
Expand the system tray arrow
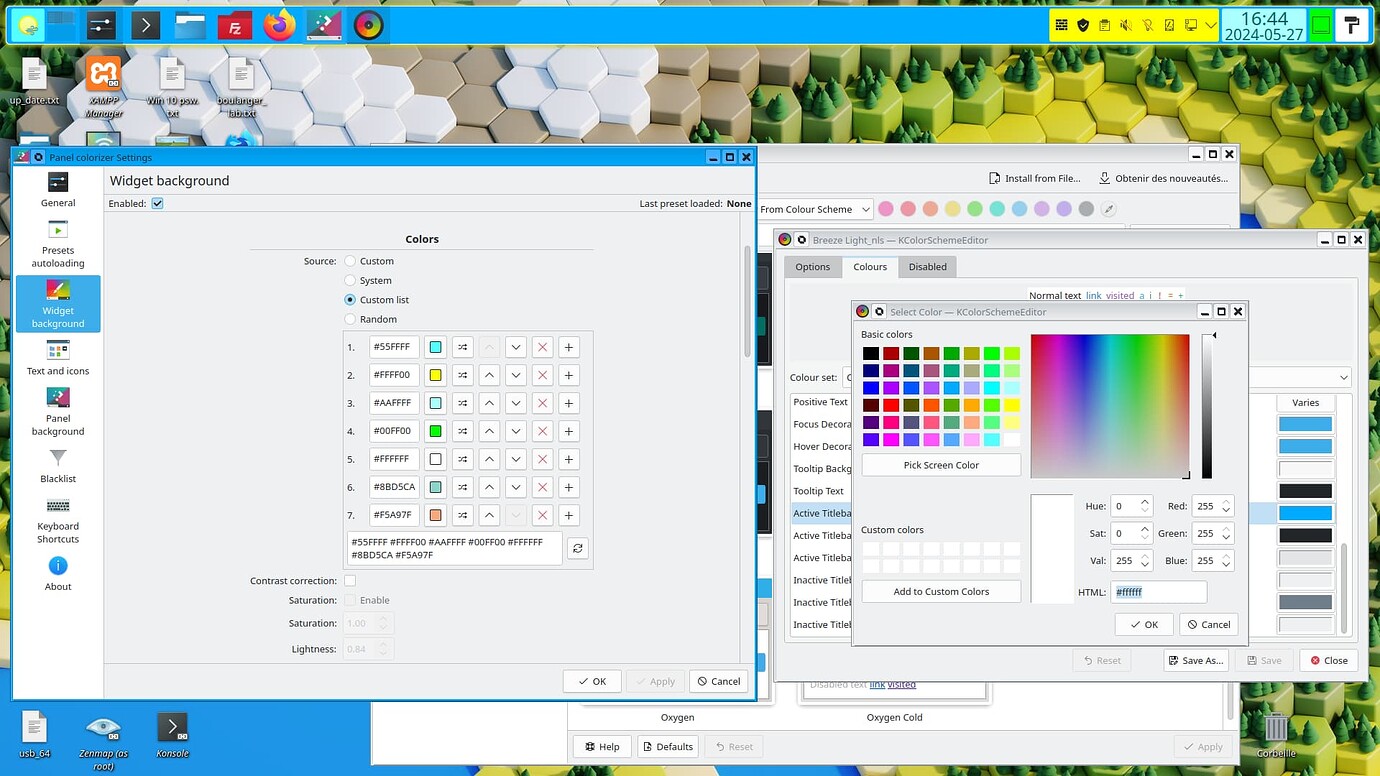1209,25
